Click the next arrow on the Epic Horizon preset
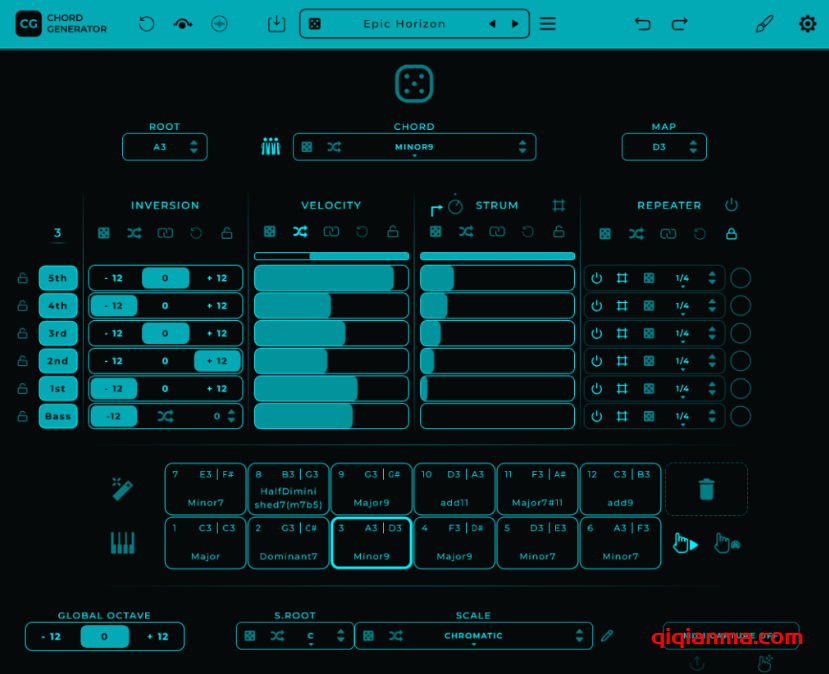Image resolution: width=829 pixels, height=674 pixels. 516,23
